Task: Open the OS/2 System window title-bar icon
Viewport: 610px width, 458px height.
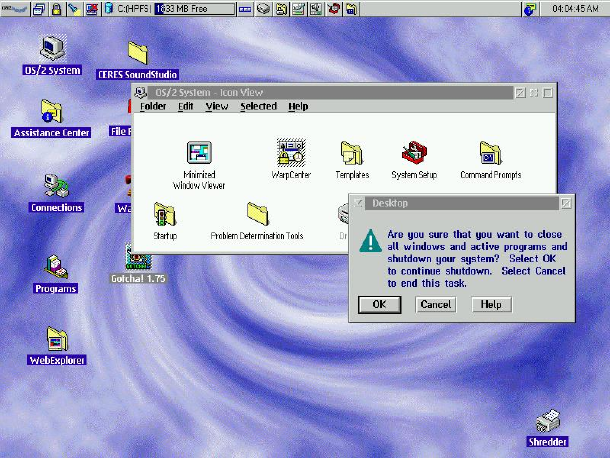Action: coord(140,93)
